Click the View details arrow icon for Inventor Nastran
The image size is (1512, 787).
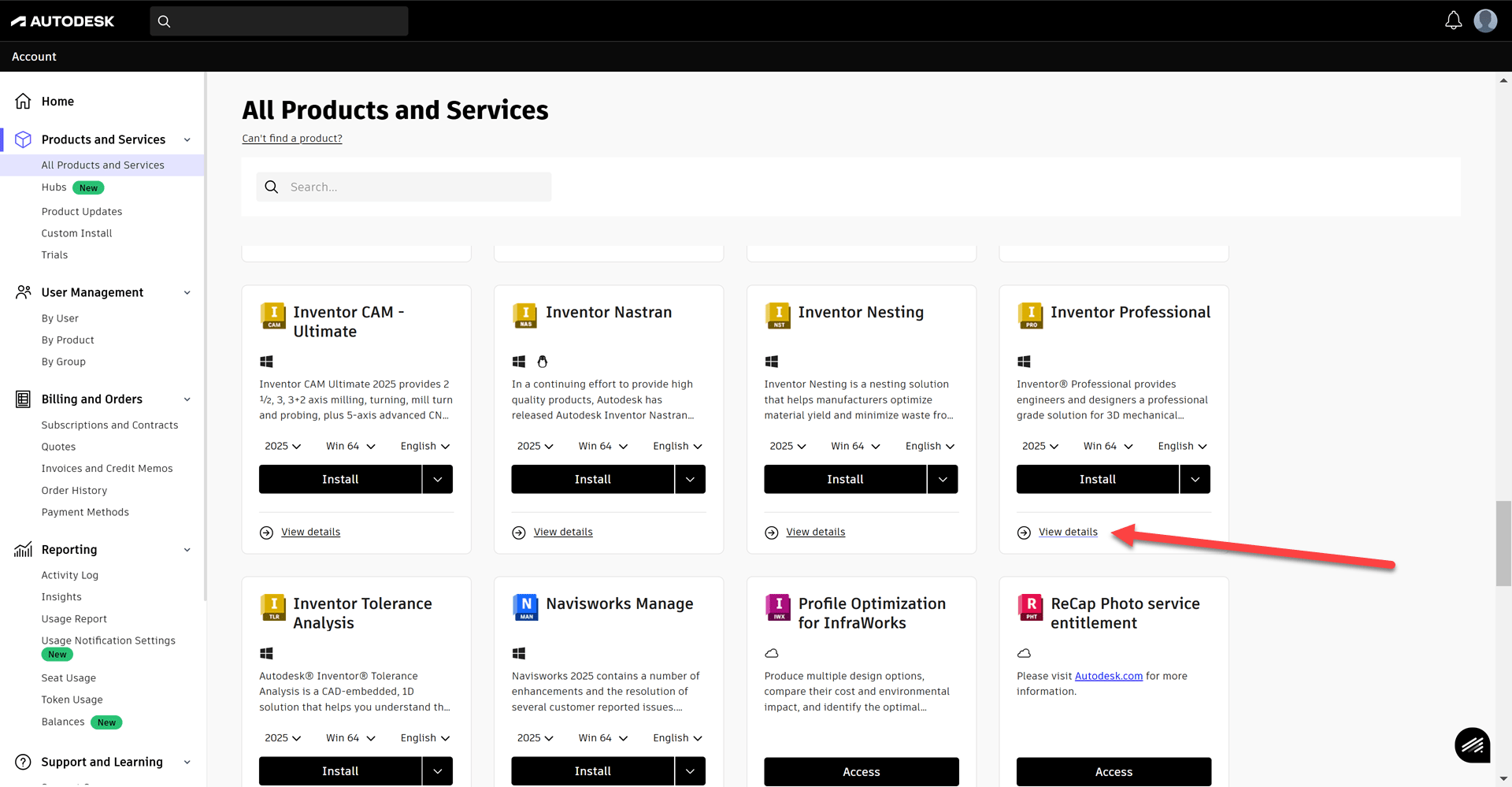pyautogui.click(x=519, y=533)
